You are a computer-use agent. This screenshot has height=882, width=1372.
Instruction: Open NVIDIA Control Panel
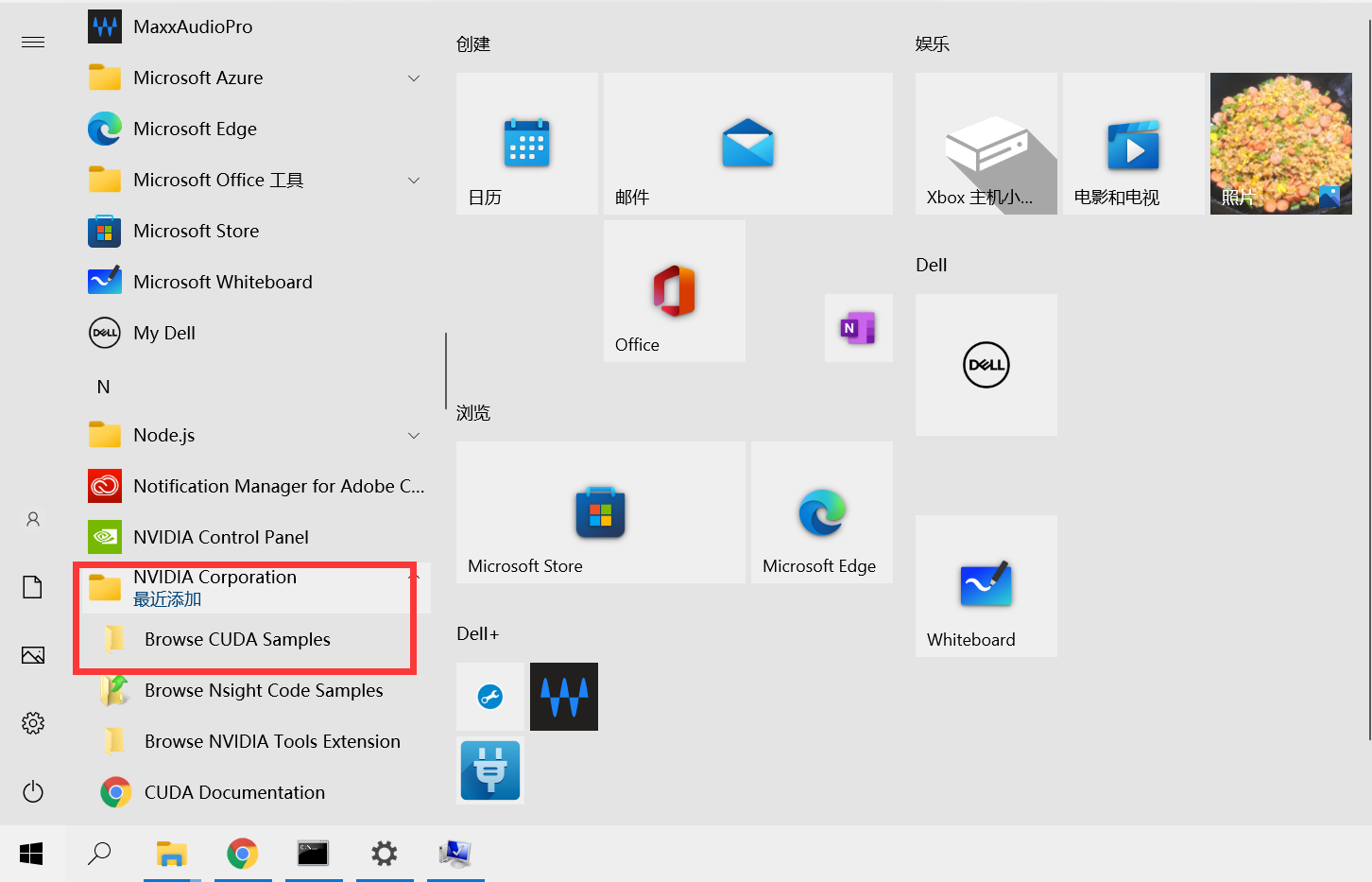(255, 537)
